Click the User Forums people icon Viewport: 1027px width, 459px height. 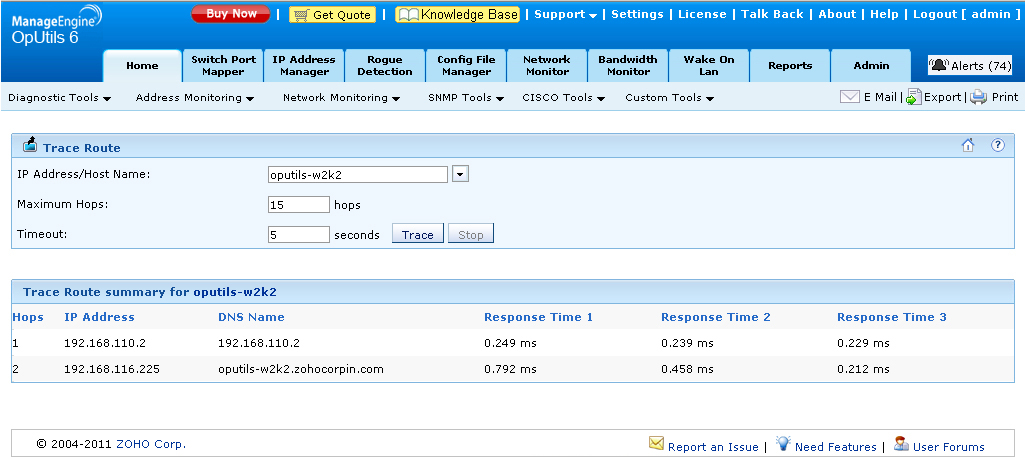(901, 443)
